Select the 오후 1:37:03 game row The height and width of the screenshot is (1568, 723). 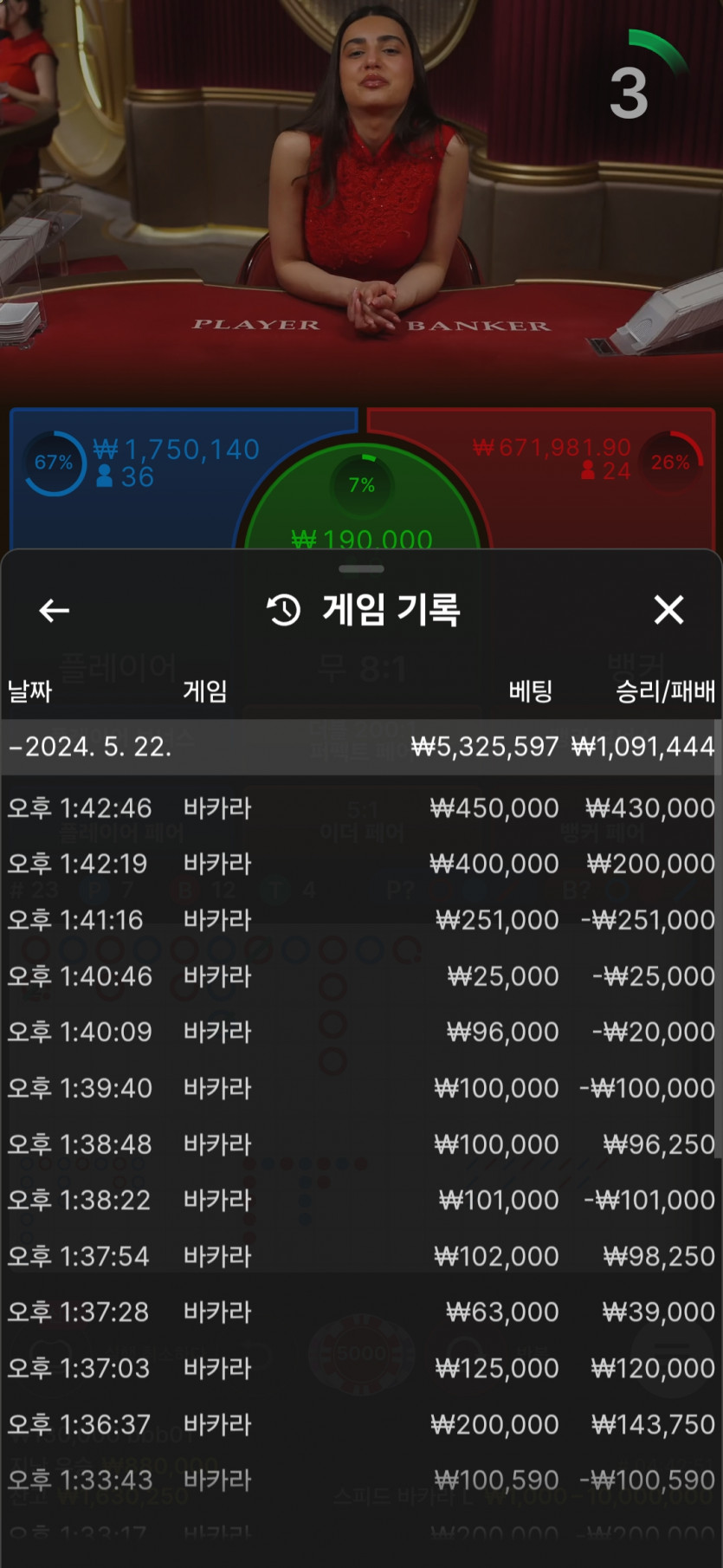(x=361, y=1368)
